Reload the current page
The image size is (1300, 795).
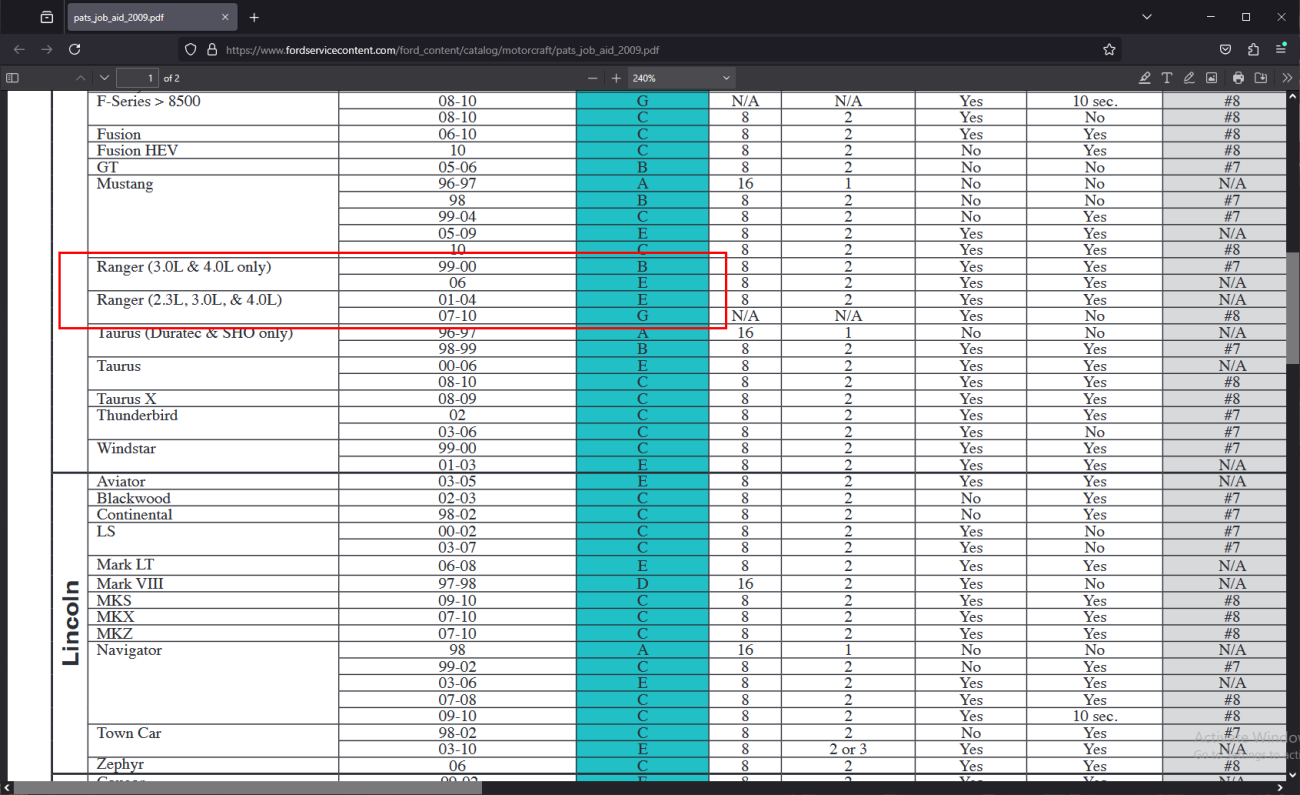[75, 49]
